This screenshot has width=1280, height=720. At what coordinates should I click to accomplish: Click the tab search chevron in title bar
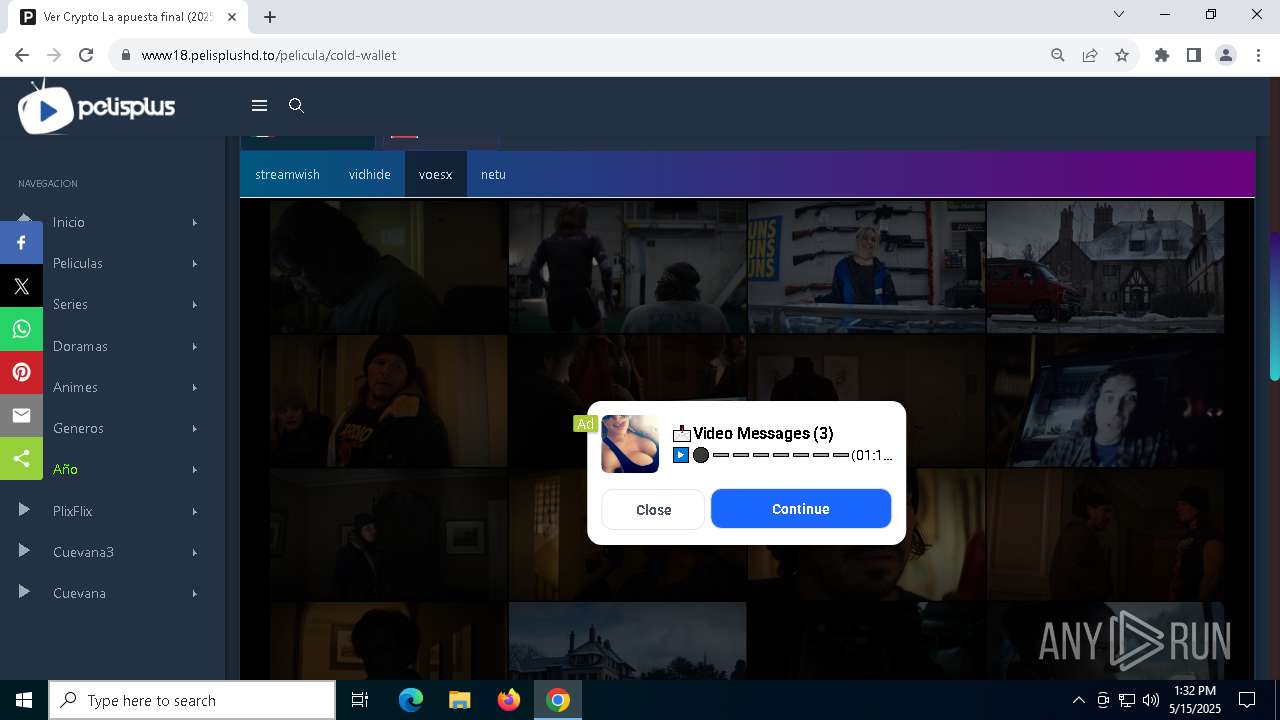(x=1119, y=14)
